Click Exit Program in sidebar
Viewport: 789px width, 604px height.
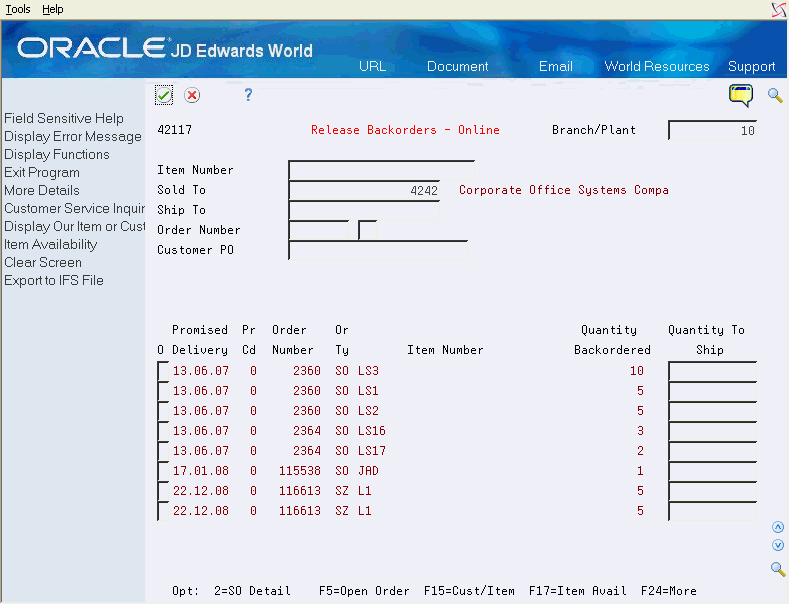(x=42, y=173)
